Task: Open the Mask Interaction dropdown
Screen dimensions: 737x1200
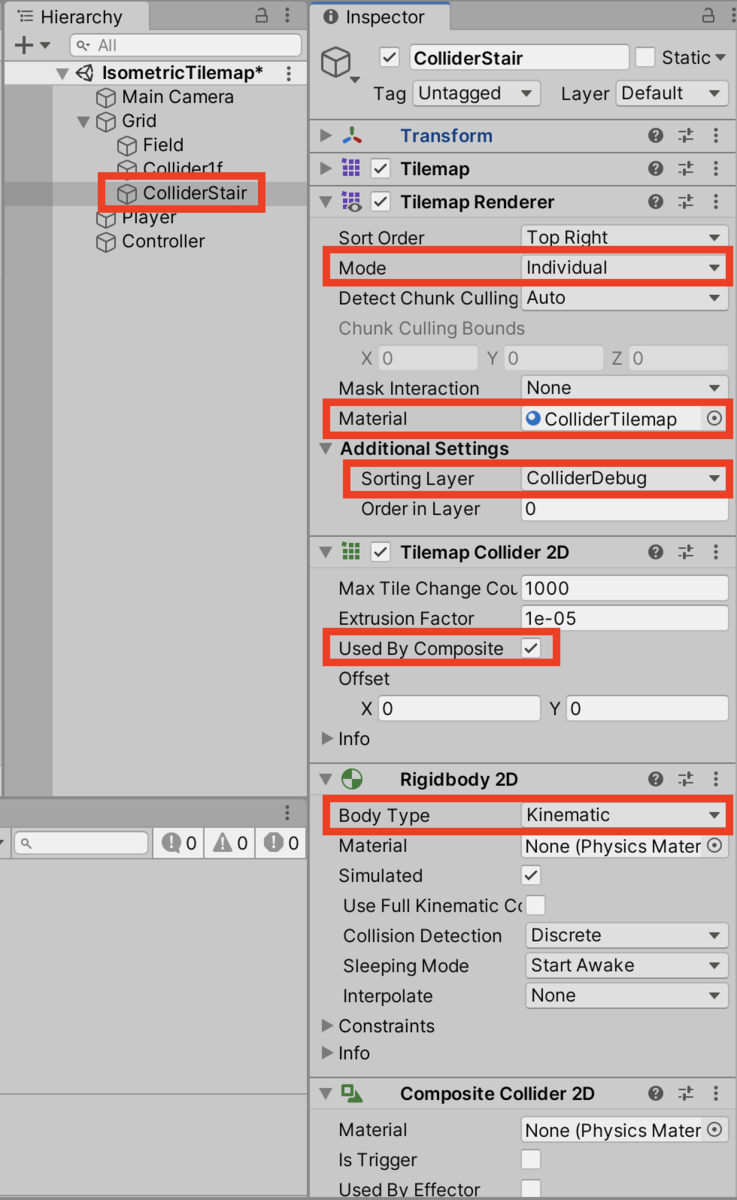Action: (625, 387)
